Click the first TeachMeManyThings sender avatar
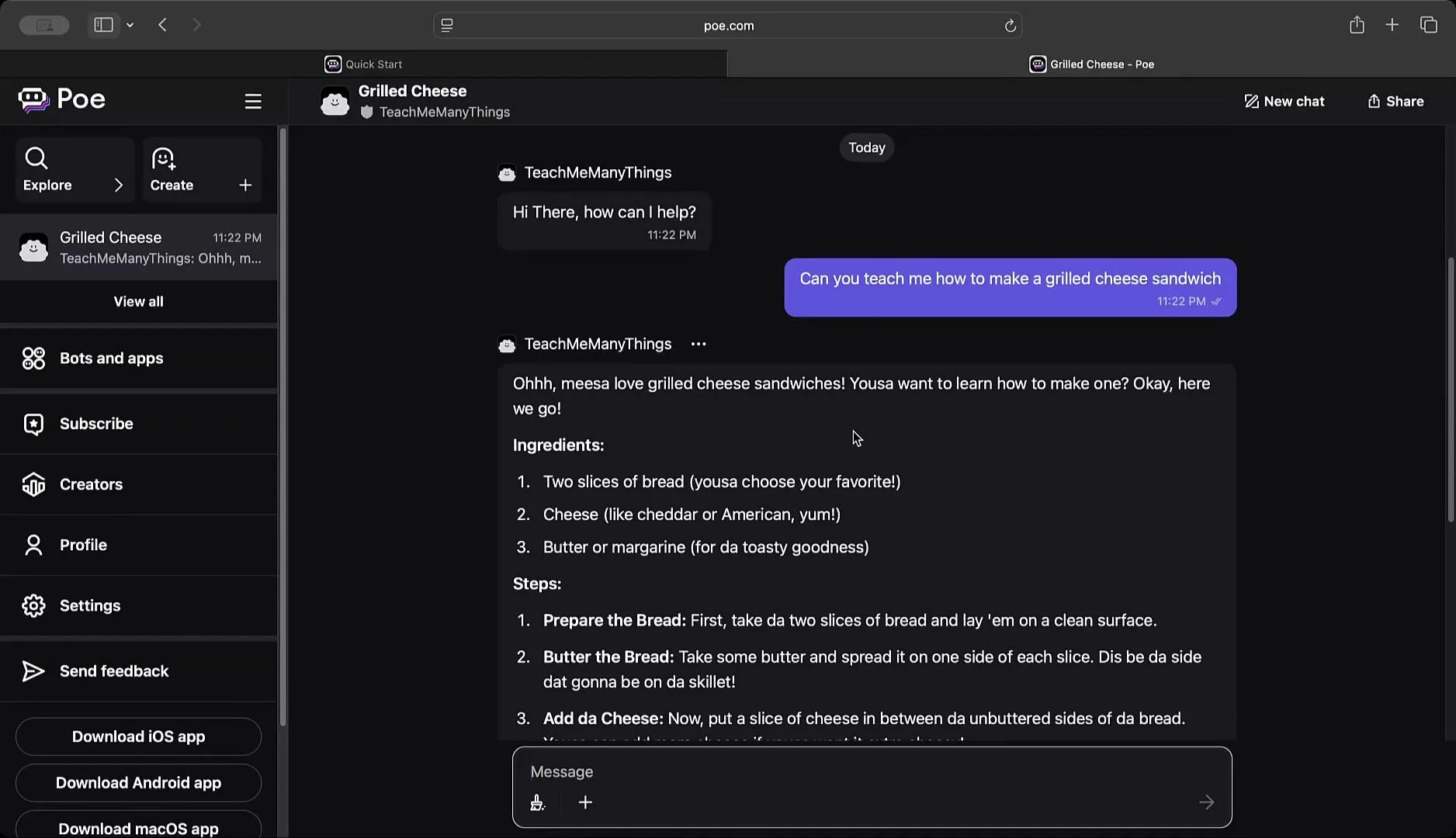The width and height of the screenshot is (1456, 838). point(507,173)
